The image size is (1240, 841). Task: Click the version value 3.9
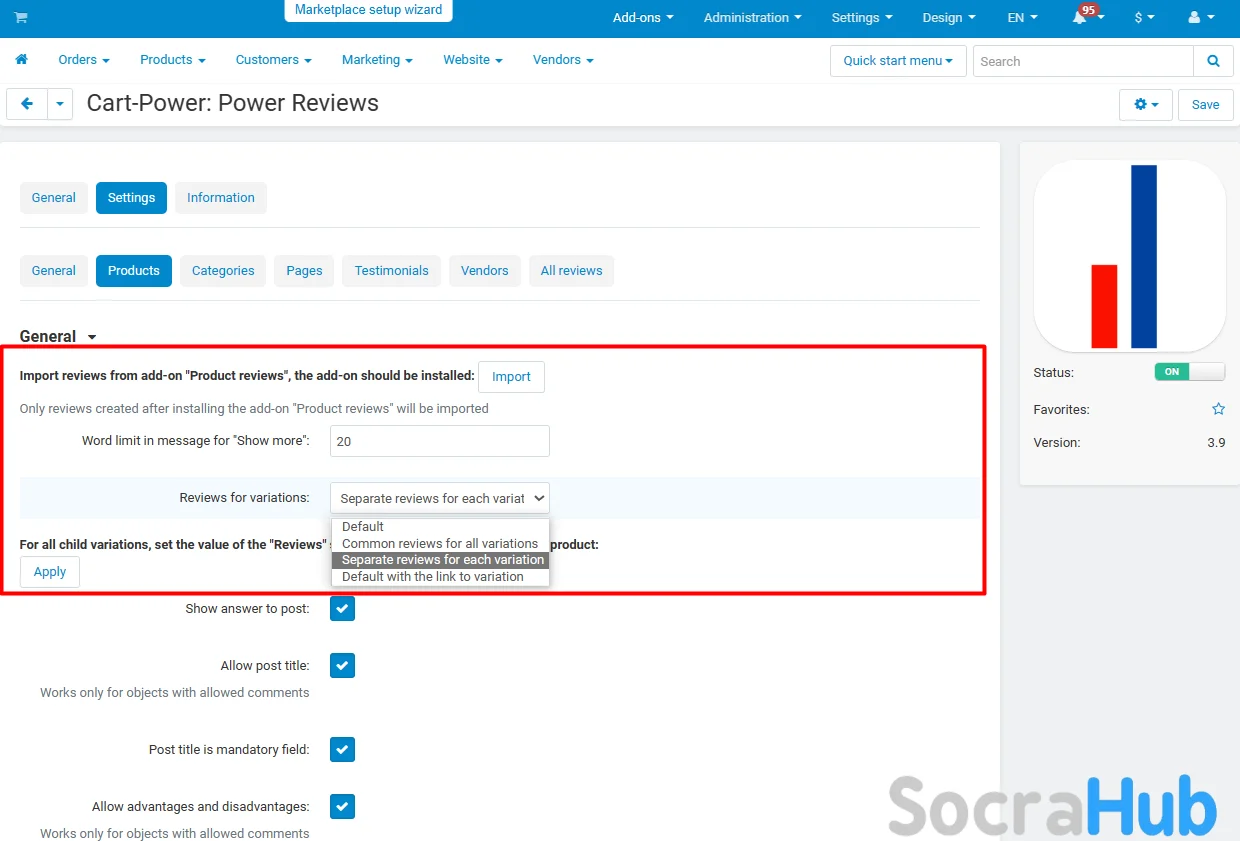pos(1216,443)
